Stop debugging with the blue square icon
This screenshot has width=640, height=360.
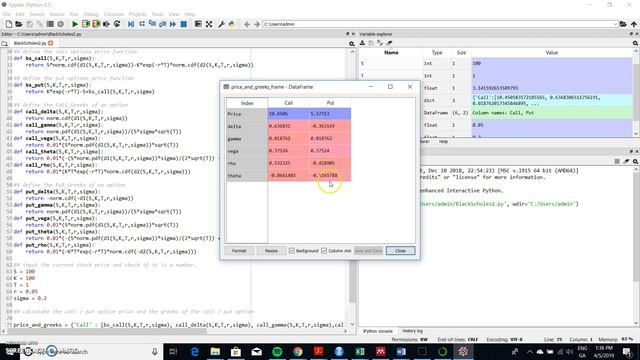184,24
